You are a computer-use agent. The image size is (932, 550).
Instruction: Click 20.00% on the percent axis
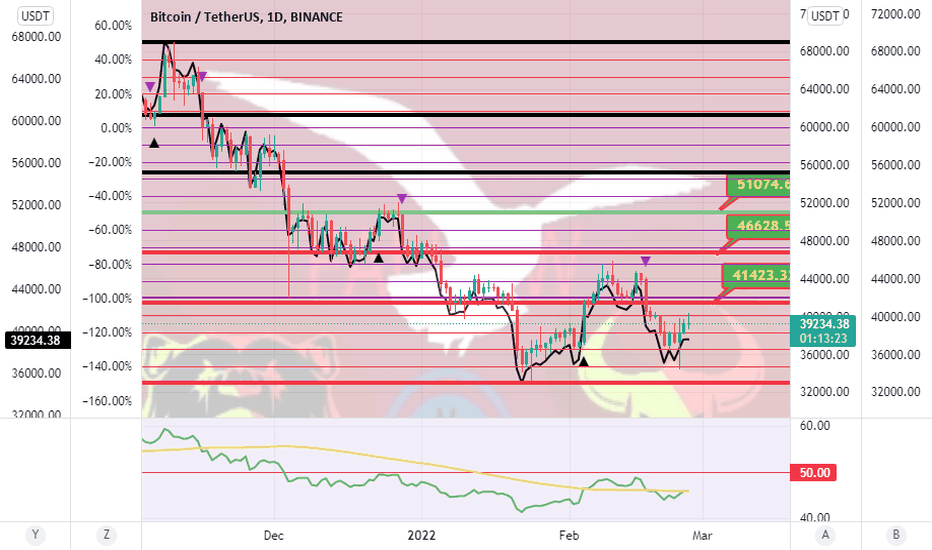113,94
